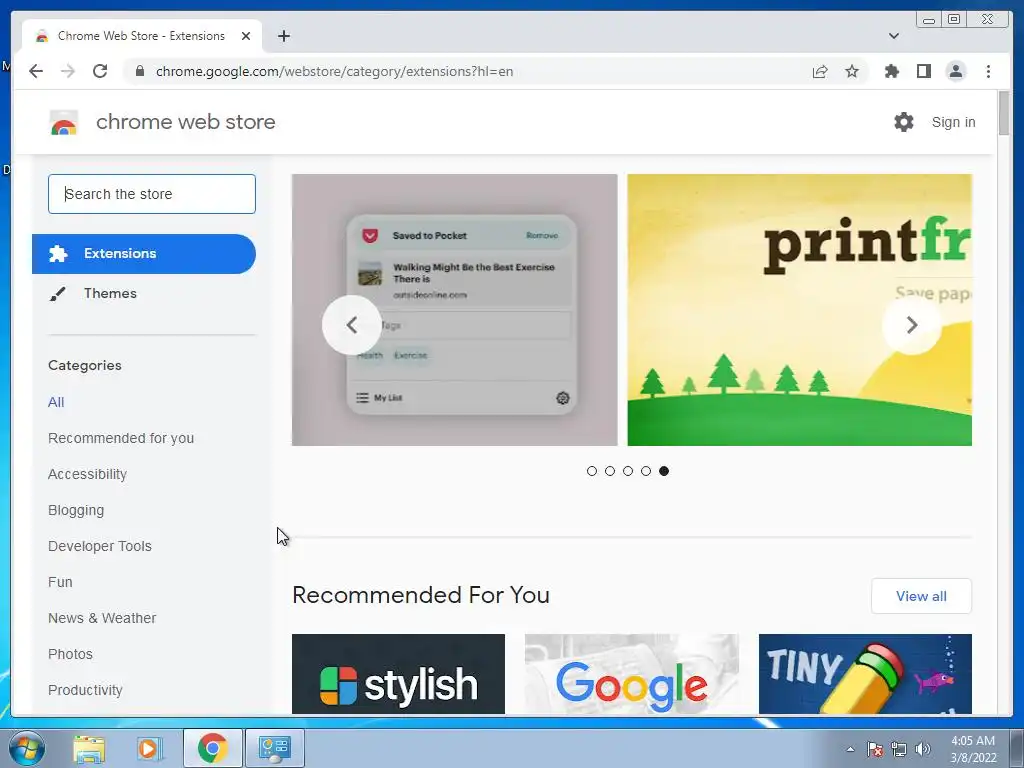
Task: Click the address bar URL
Action: click(334, 71)
